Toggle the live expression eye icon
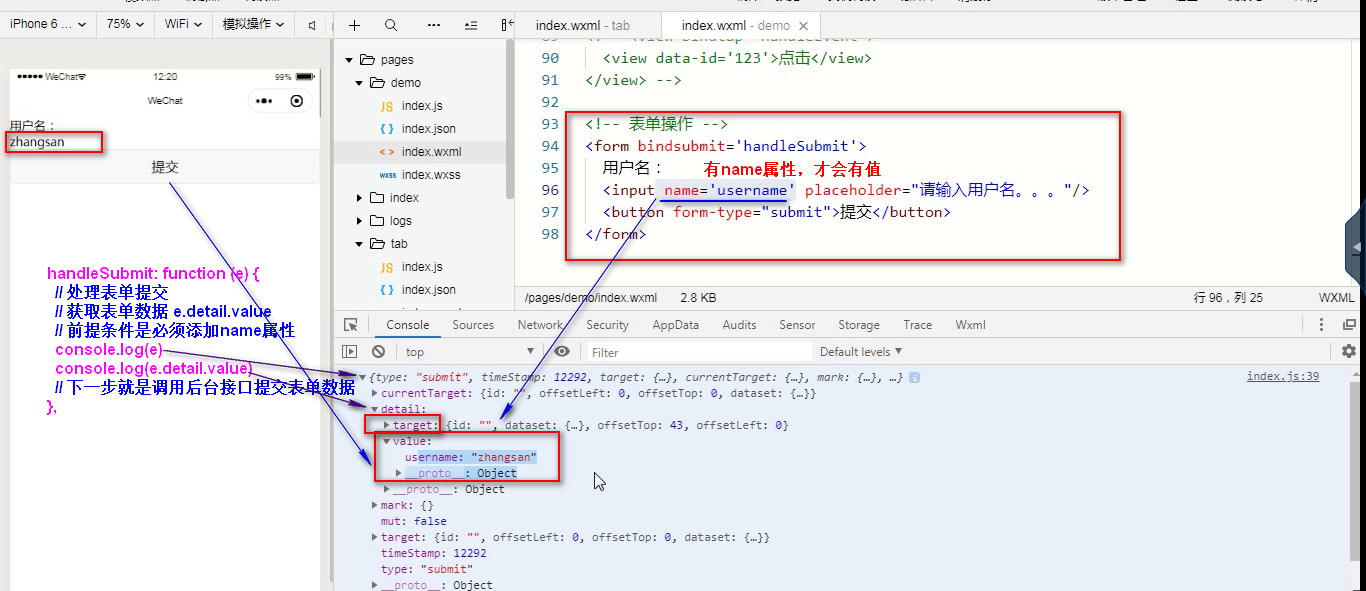Viewport: 1366px width, 591px height. [x=562, y=351]
